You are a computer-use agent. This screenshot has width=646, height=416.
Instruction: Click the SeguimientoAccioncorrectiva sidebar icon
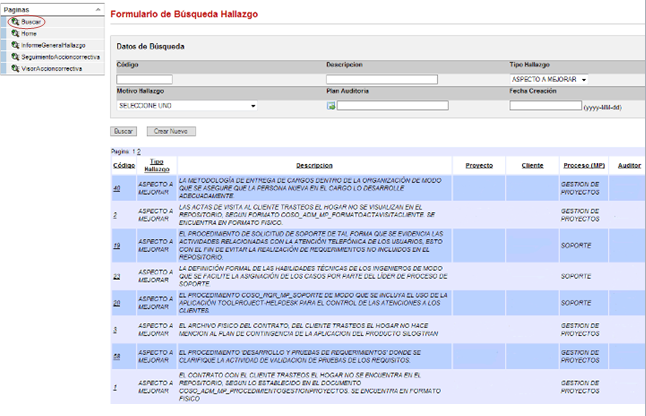pyautogui.click(x=15, y=57)
